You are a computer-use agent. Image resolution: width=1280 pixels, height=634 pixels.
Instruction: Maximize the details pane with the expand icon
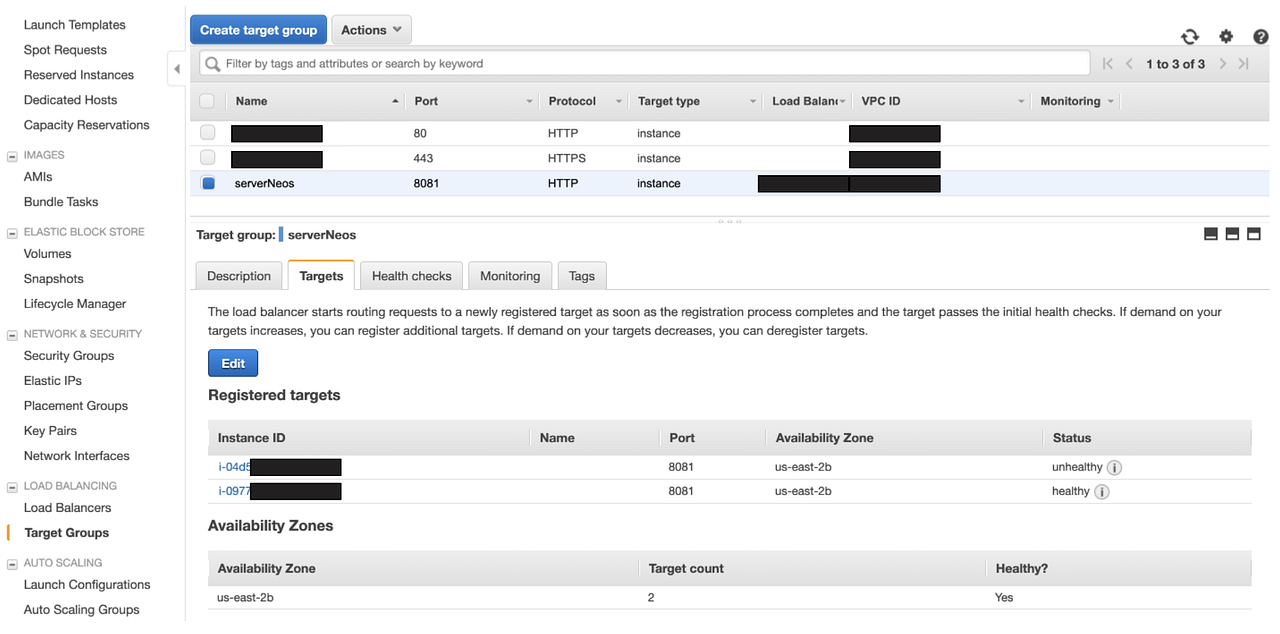(x=1254, y=233)
